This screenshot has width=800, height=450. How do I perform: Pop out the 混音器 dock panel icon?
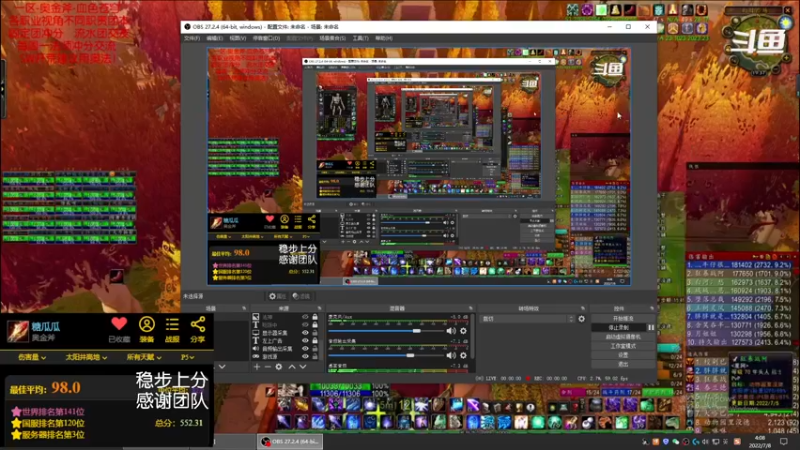click(x=470, y=308)
